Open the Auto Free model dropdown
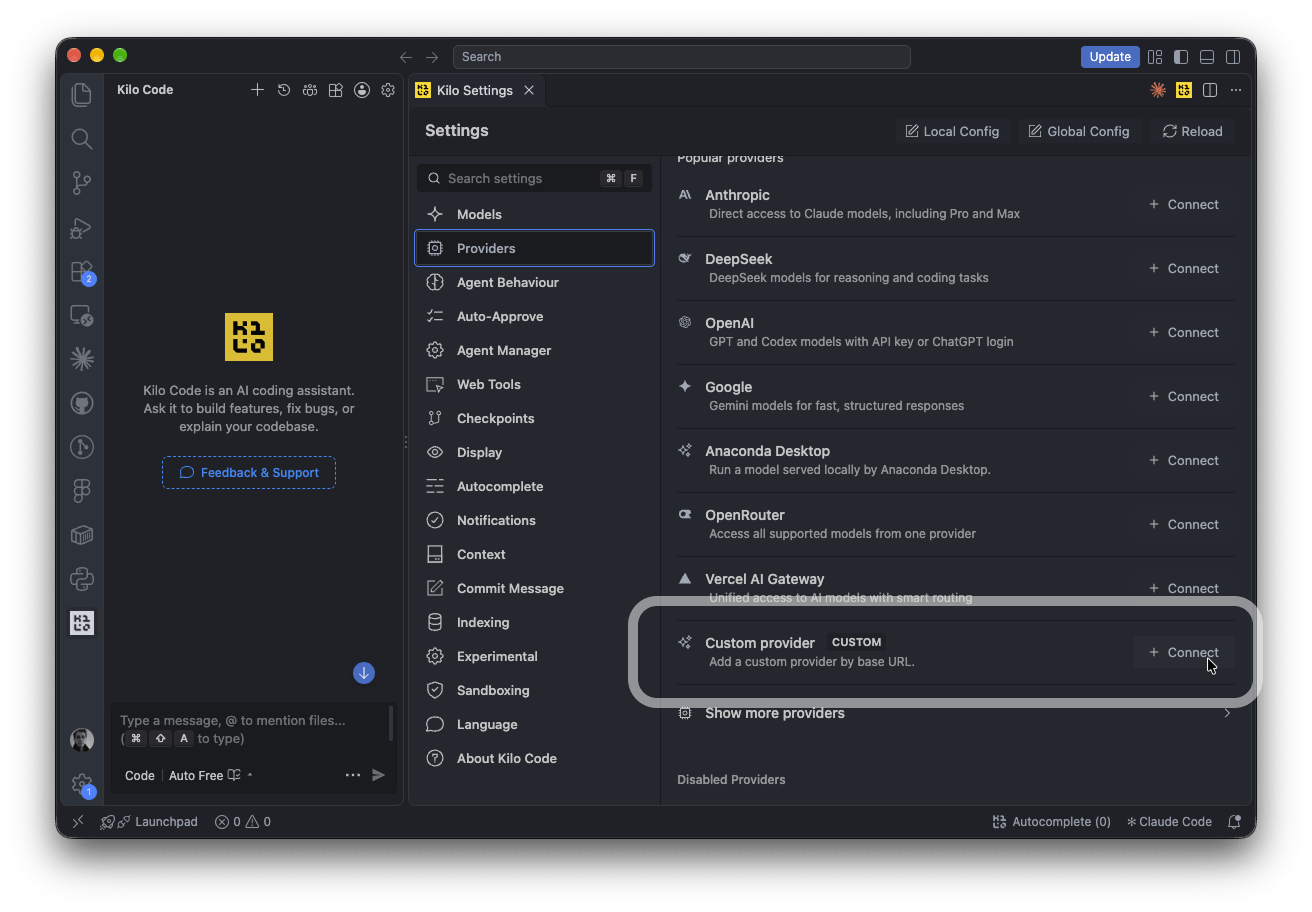 tap(211, 775)
